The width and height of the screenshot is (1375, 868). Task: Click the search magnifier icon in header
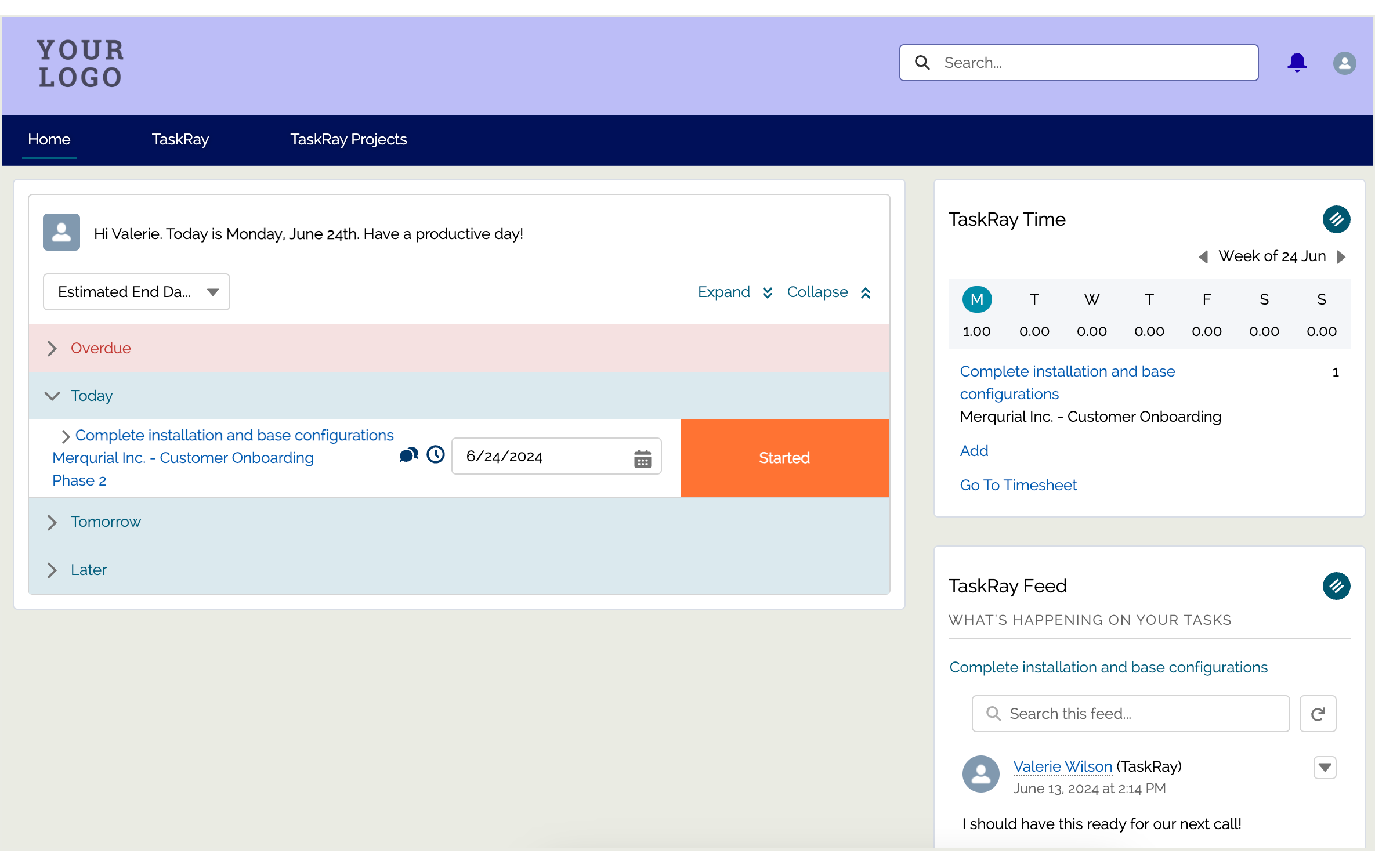[922, 63]
